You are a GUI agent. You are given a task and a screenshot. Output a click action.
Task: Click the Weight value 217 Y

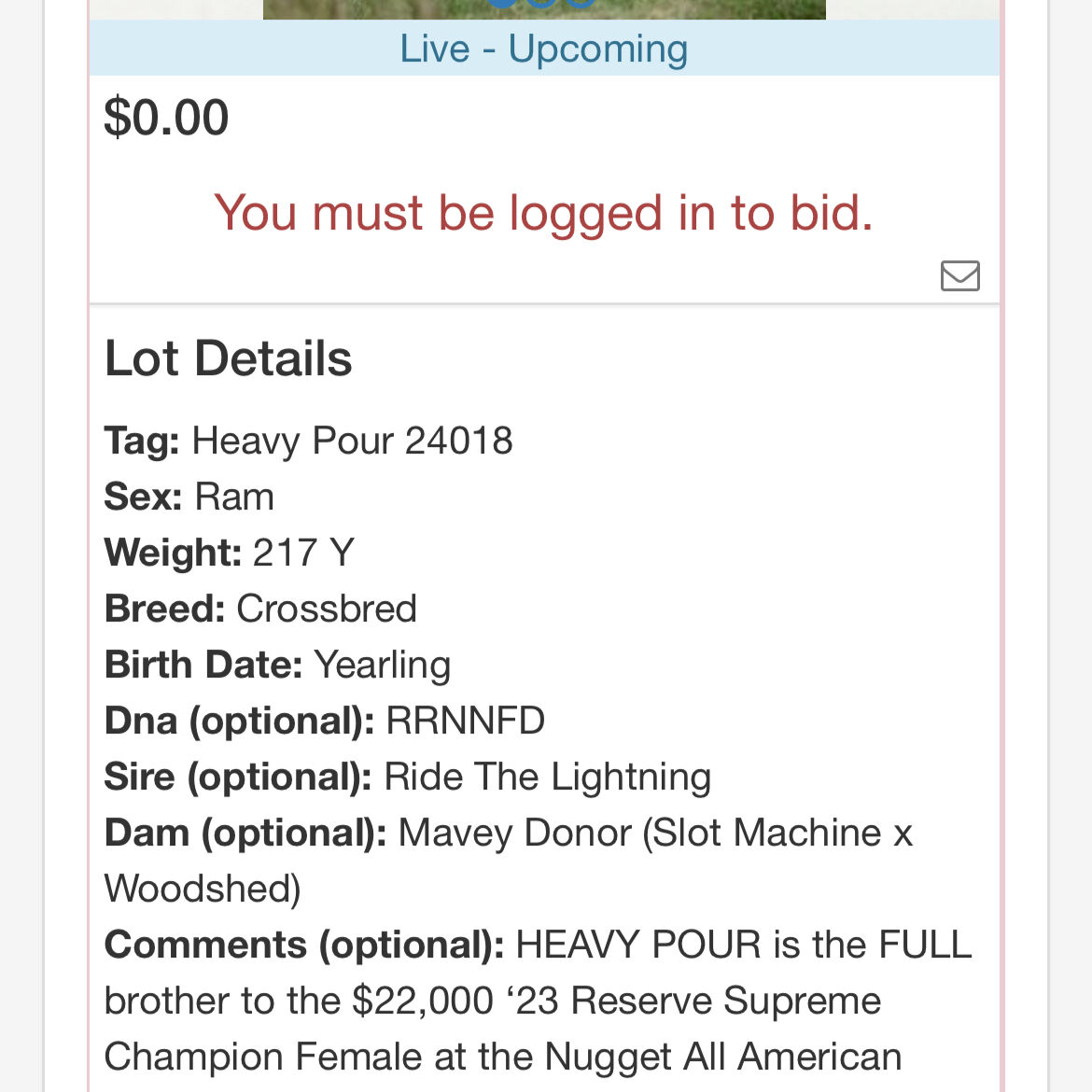click(x=303, y=553)
